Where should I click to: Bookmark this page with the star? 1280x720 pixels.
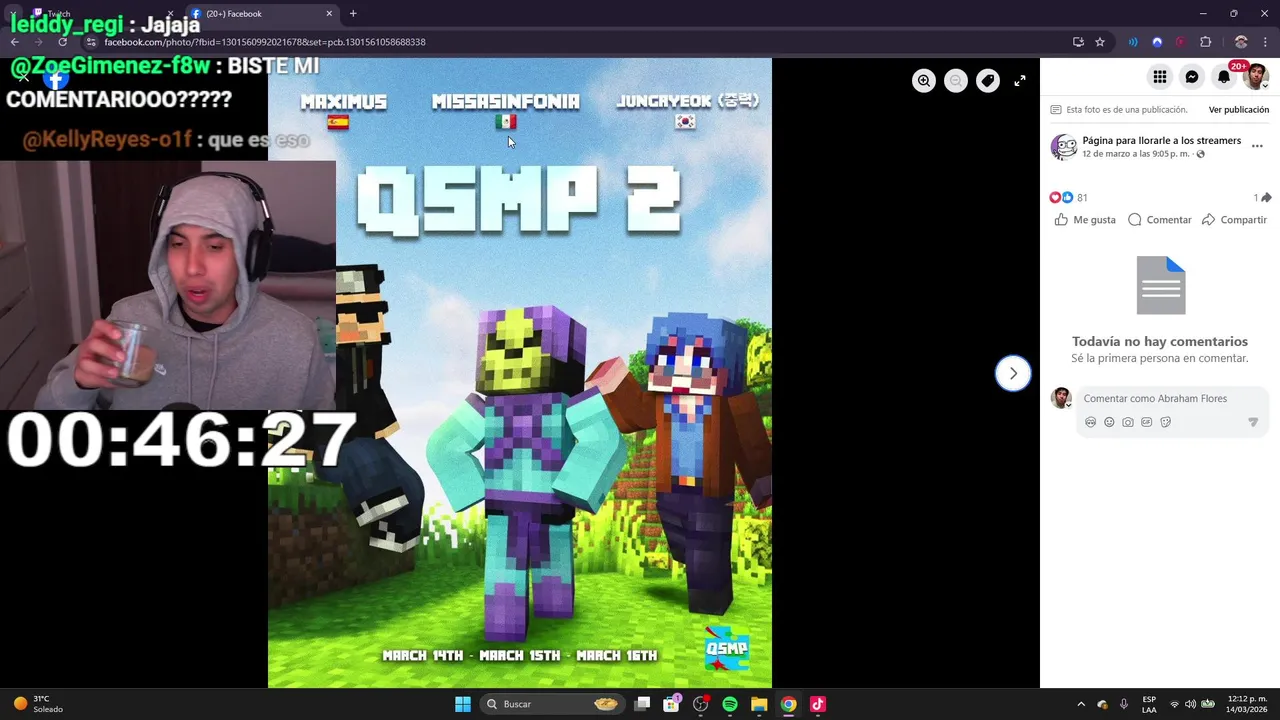pos(1100,42)
